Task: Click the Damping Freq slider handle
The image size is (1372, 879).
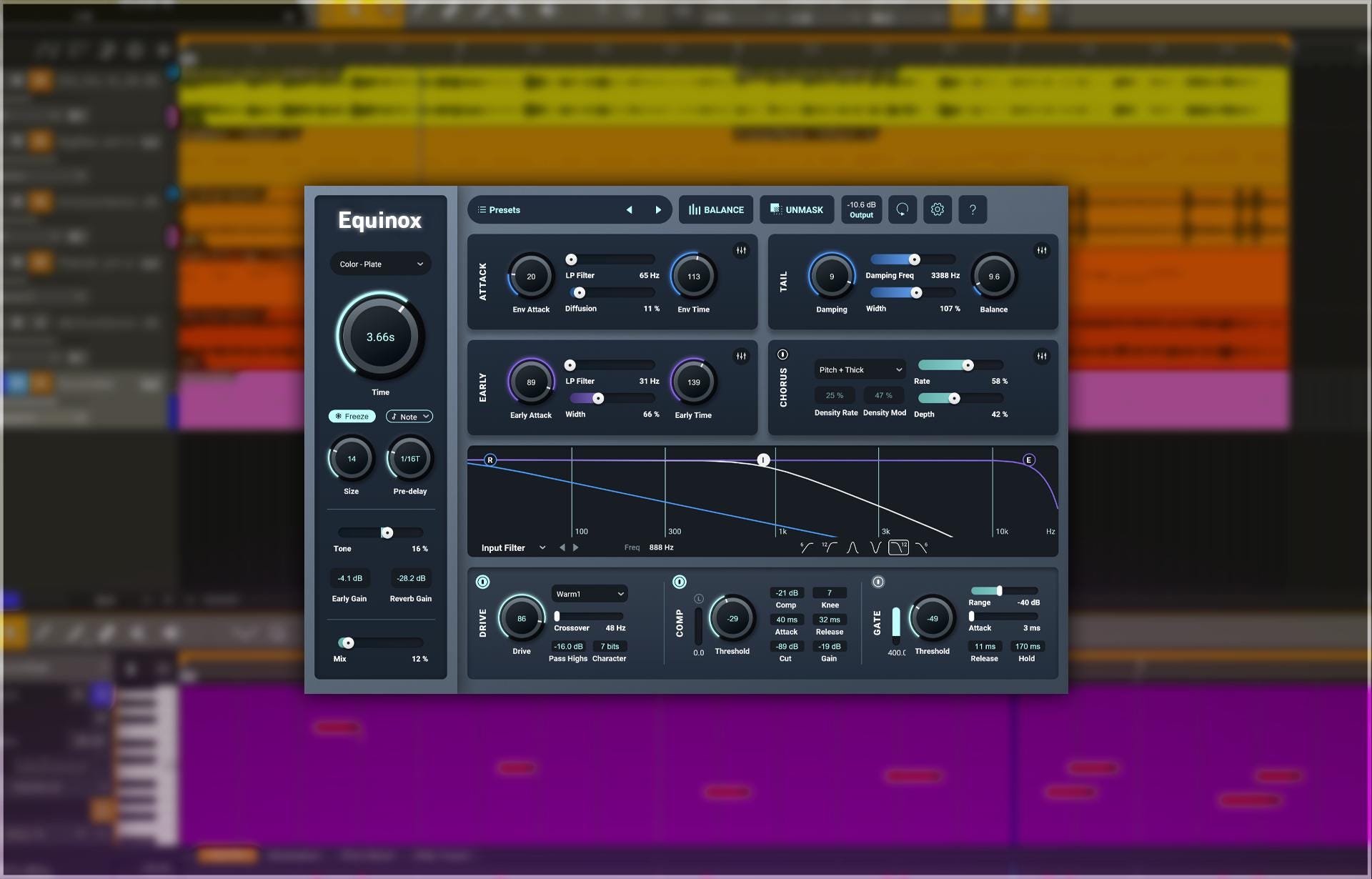Action: [914, 259]
